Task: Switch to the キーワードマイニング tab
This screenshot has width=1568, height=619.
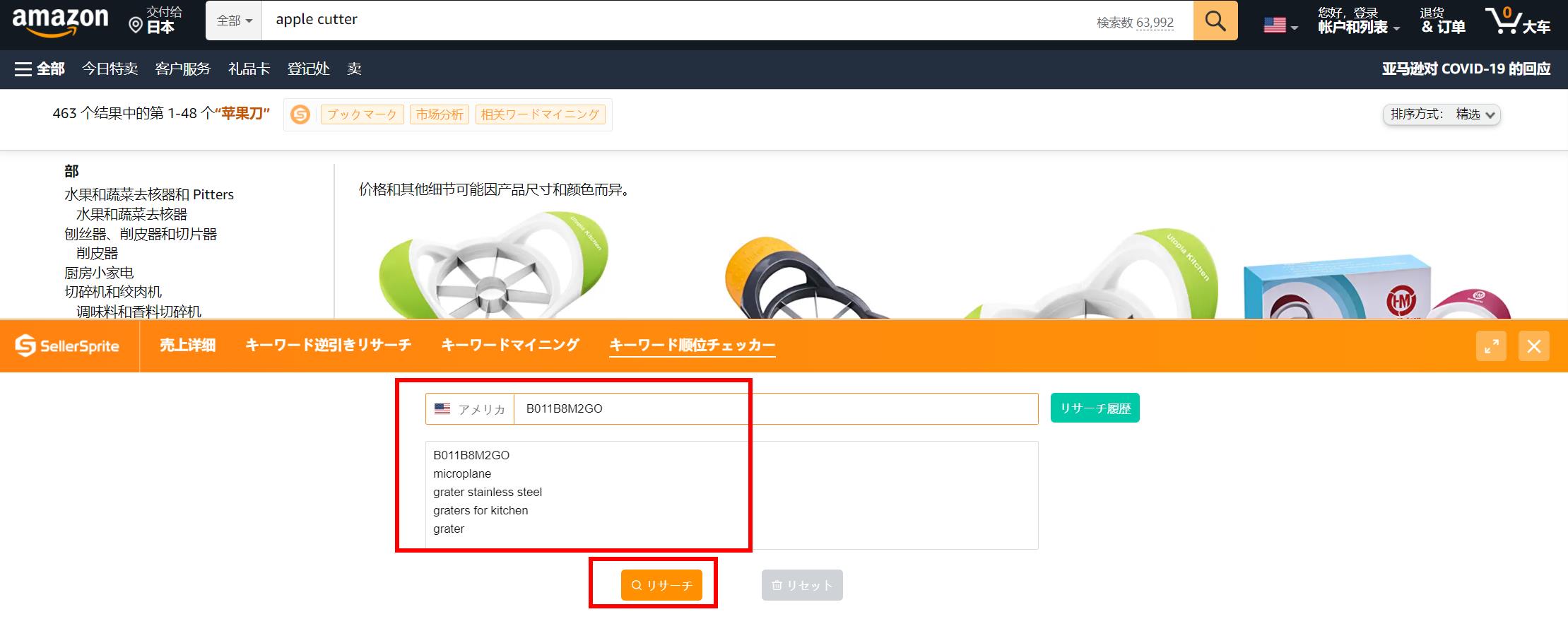Action: point(510,346)
